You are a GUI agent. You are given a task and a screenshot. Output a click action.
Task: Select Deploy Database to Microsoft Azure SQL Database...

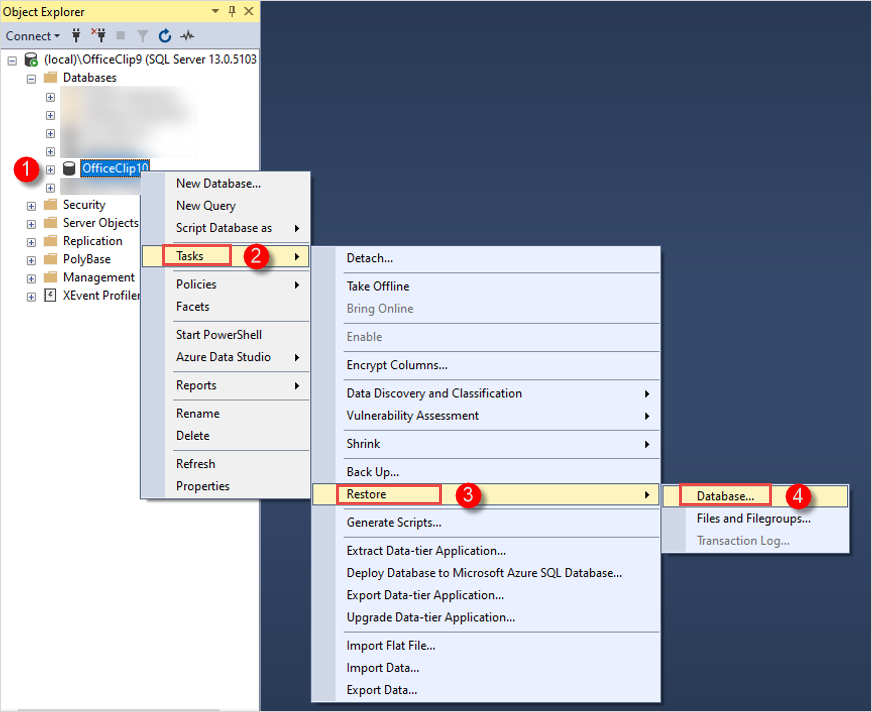tap(485, 573)
